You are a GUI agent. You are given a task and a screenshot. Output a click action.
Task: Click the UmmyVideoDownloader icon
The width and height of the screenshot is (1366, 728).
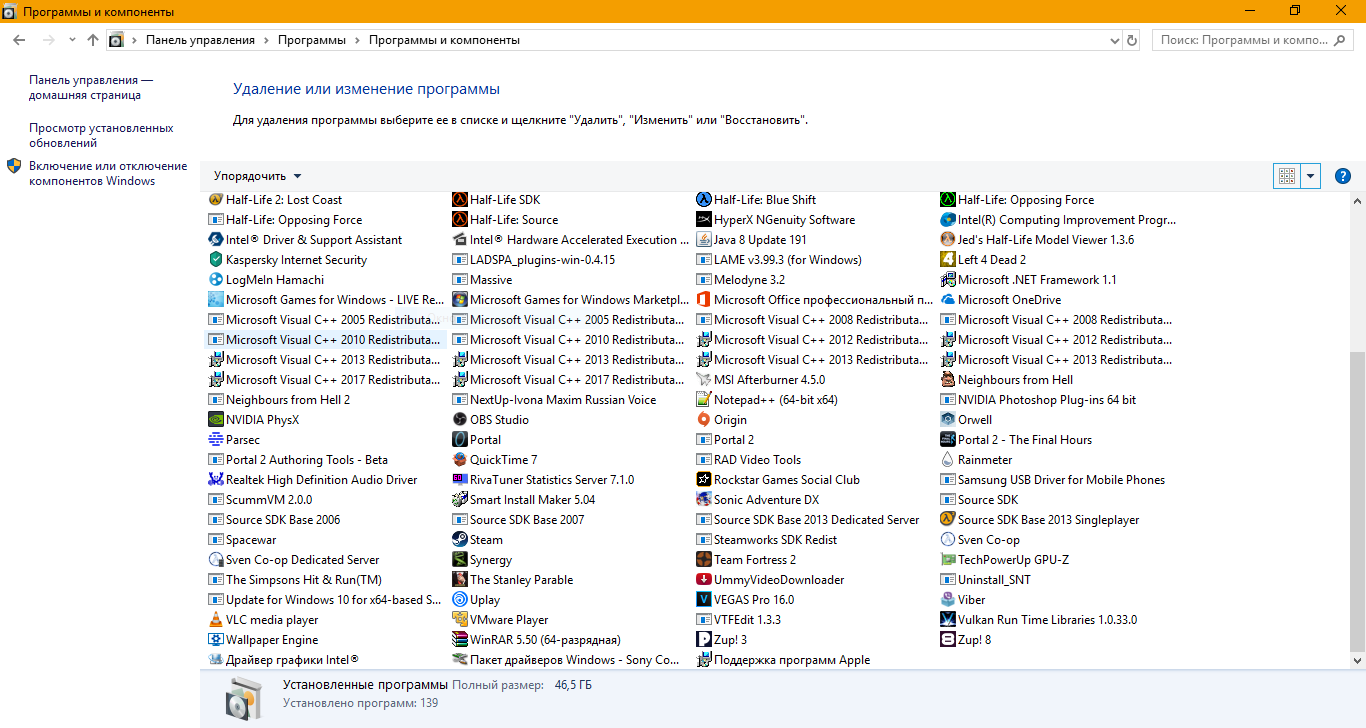coord(703,580)
